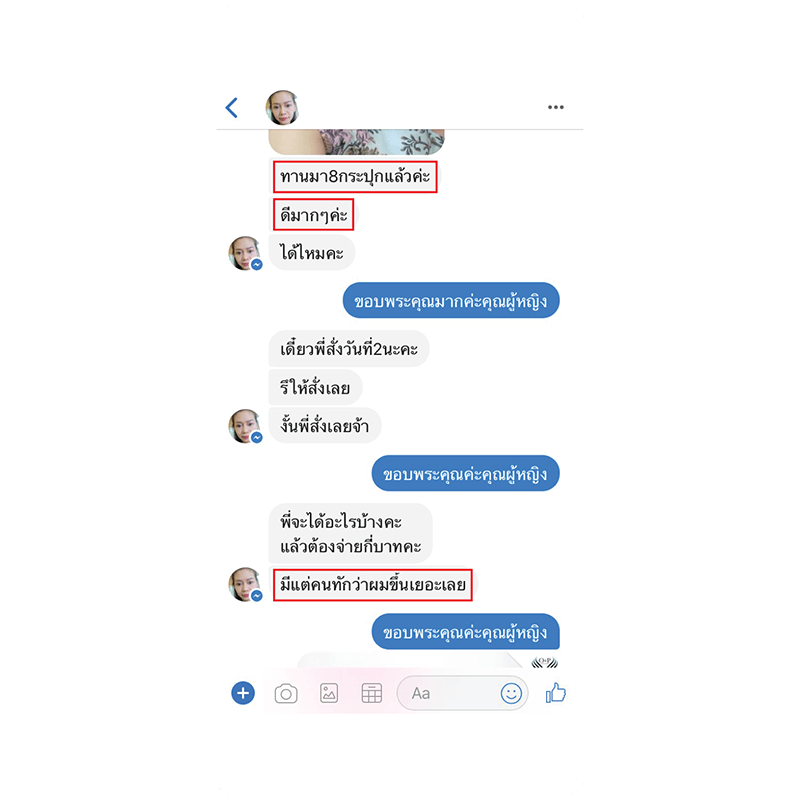Select the message ดีมากๆค่ะ
This screenshot has height=800, width=800.
(x=314, y=215)
